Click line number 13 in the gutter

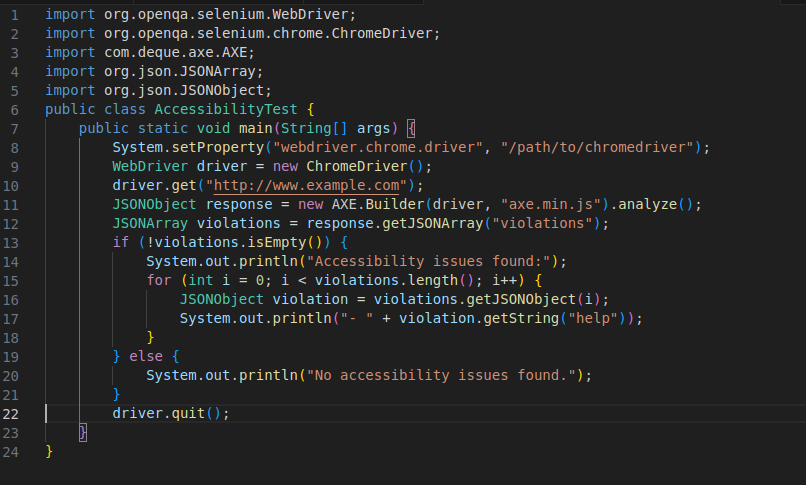11,242
